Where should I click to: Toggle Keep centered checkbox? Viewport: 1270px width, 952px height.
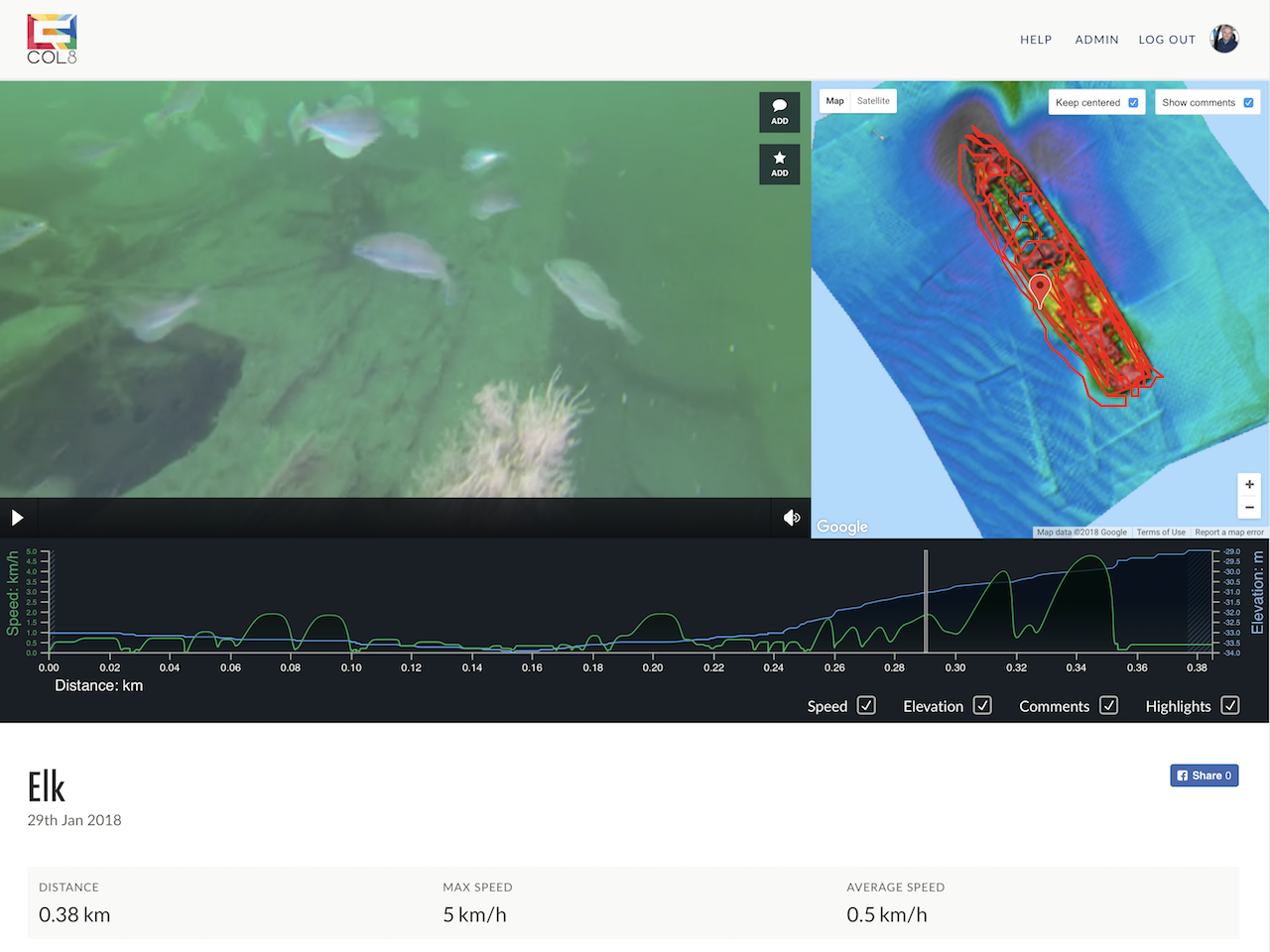click(x=1133, y=102)
